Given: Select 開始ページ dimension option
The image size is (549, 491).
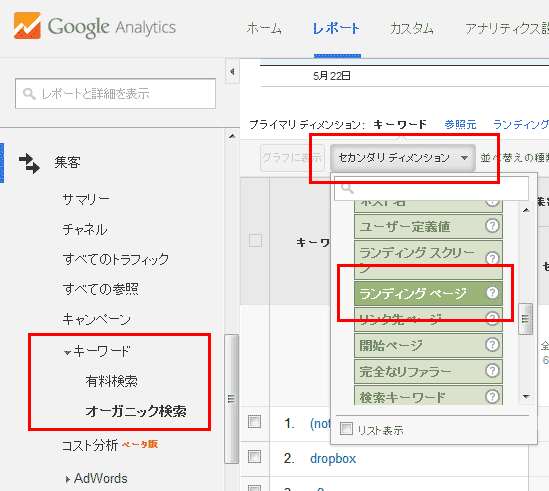Looking at the screenshot, I should pyautogui.click(x=428, y=345).
